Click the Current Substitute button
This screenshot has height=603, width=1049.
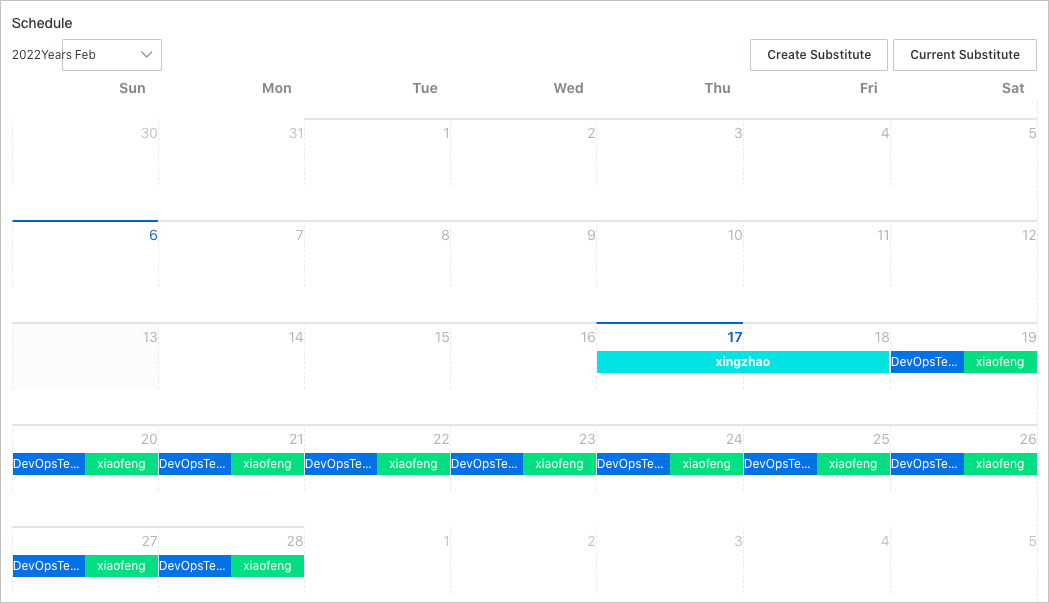tap(965, 55)
